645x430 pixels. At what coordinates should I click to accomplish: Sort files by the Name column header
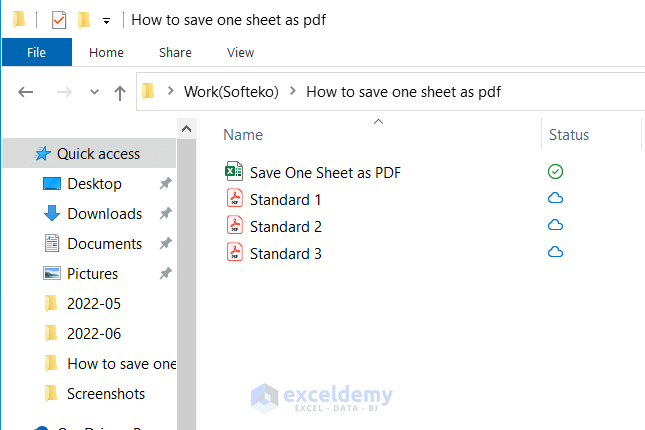243,135
